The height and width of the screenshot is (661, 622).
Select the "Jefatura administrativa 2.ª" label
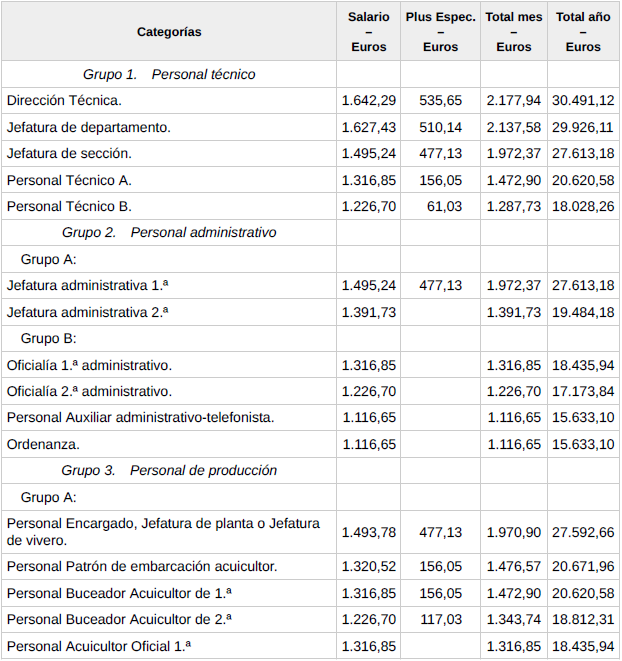(x=87, y=312)
